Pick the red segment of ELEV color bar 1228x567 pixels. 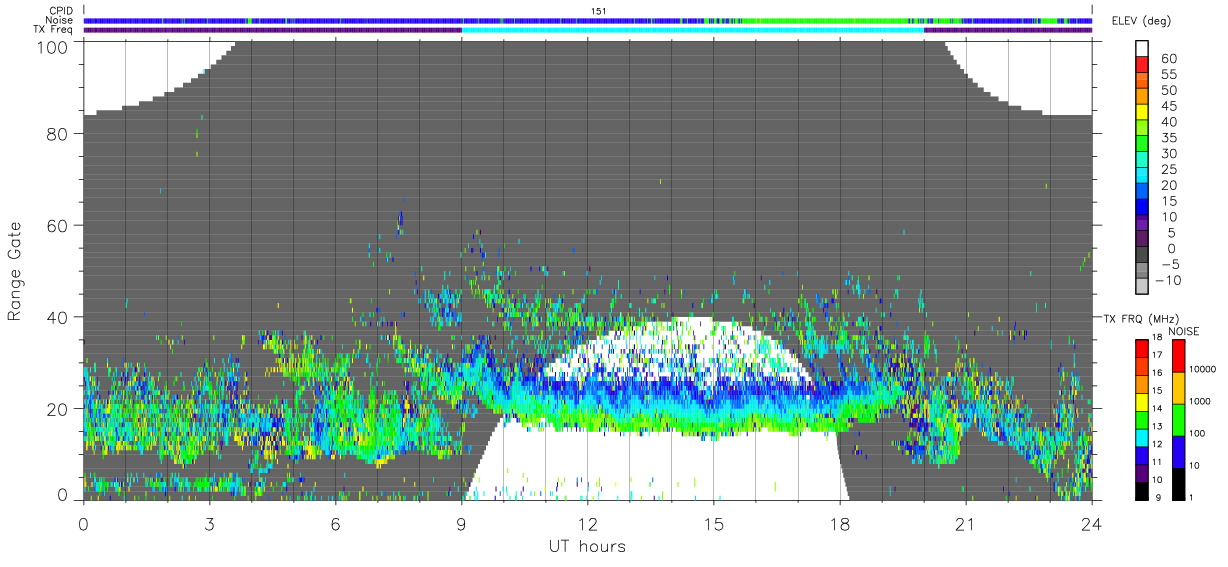pyautogui.click(x=1142, y=66)
